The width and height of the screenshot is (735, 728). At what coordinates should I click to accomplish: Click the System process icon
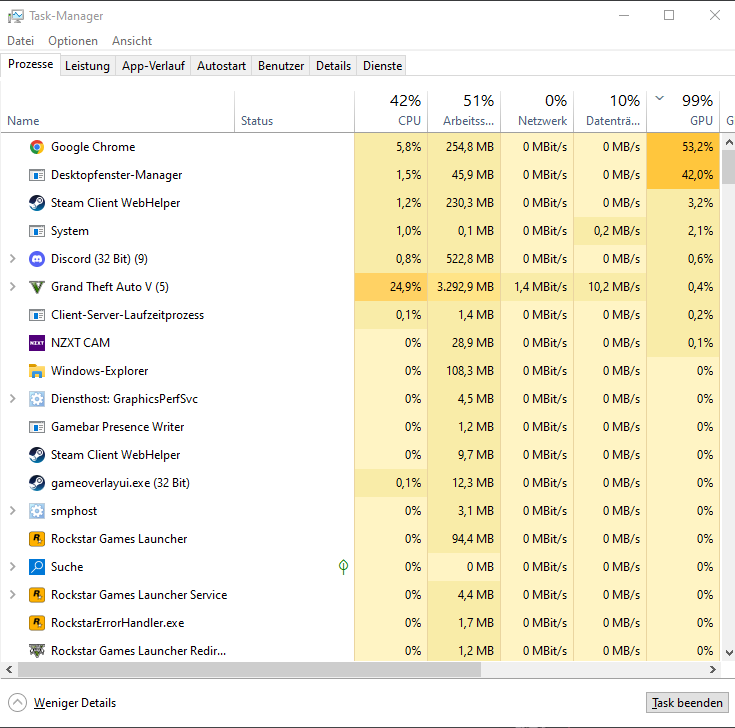point(37,231)
